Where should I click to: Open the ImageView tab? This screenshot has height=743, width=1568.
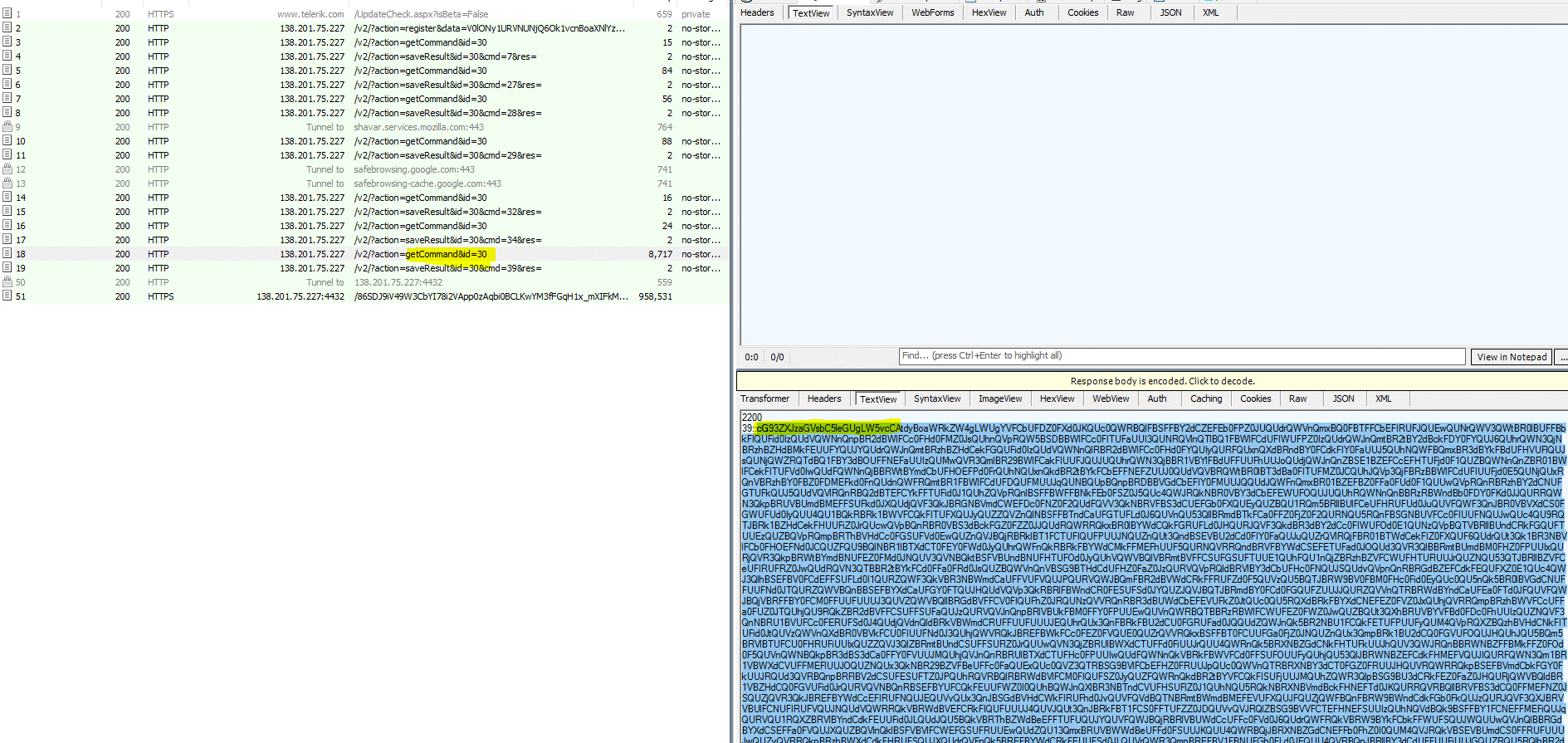click(1000, 398)
